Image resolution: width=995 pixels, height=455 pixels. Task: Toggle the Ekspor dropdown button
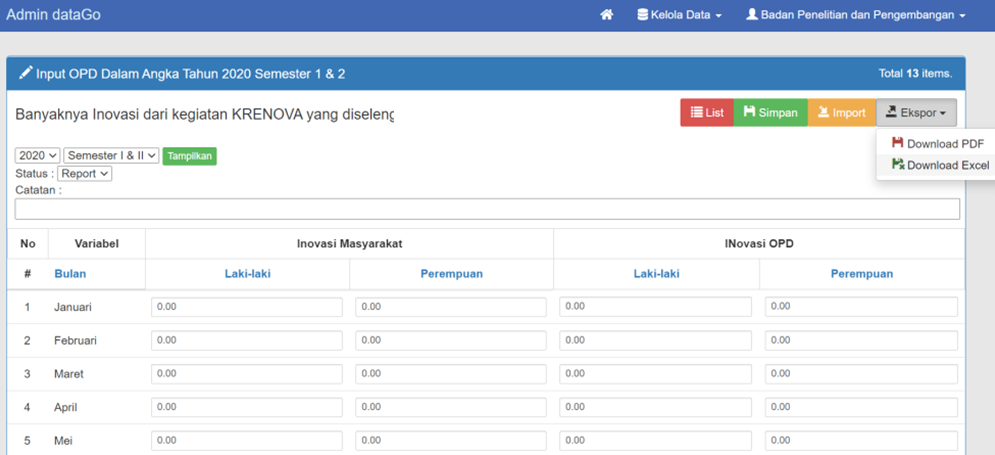tap(916, 113)
